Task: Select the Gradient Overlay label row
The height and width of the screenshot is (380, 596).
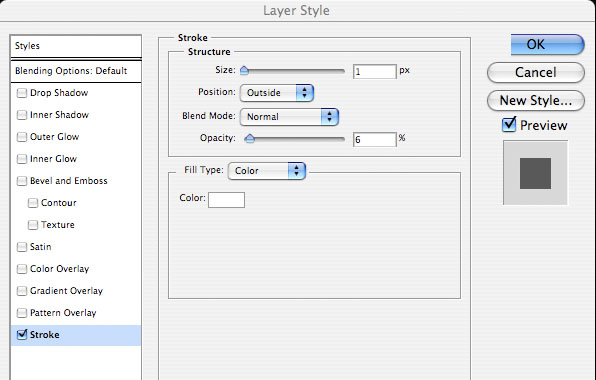Action: (x=66, y=291)
